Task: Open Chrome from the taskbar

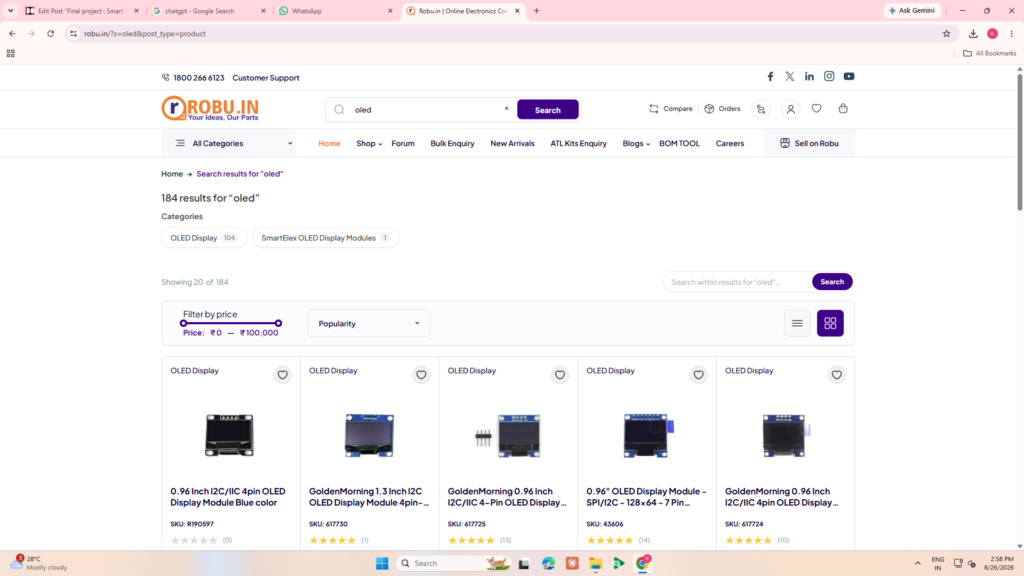Action: coord(643,563)
